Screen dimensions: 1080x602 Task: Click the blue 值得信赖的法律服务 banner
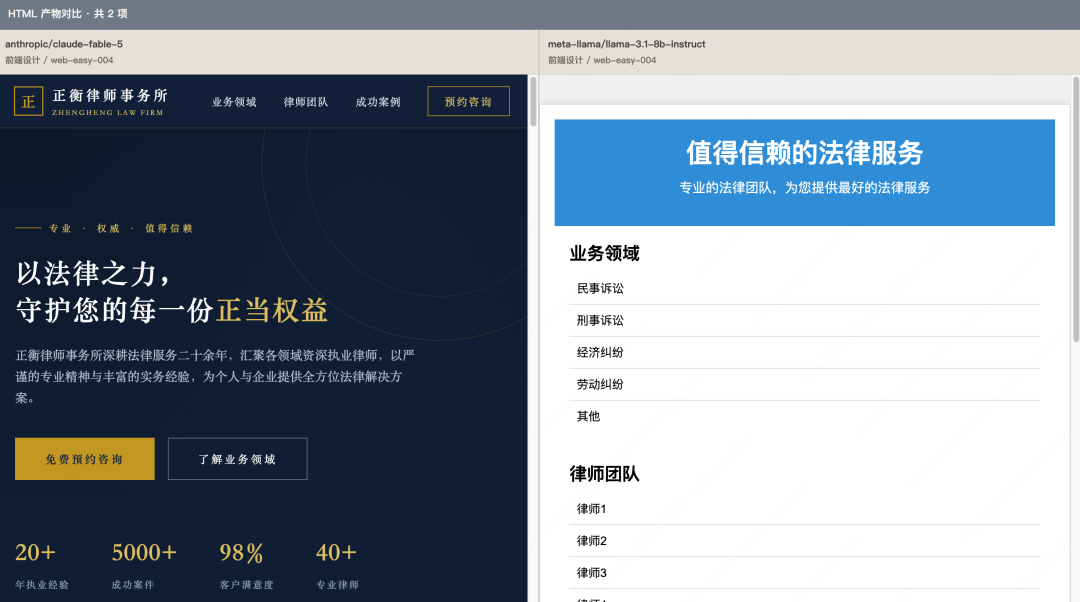click(x=804, y=172)
